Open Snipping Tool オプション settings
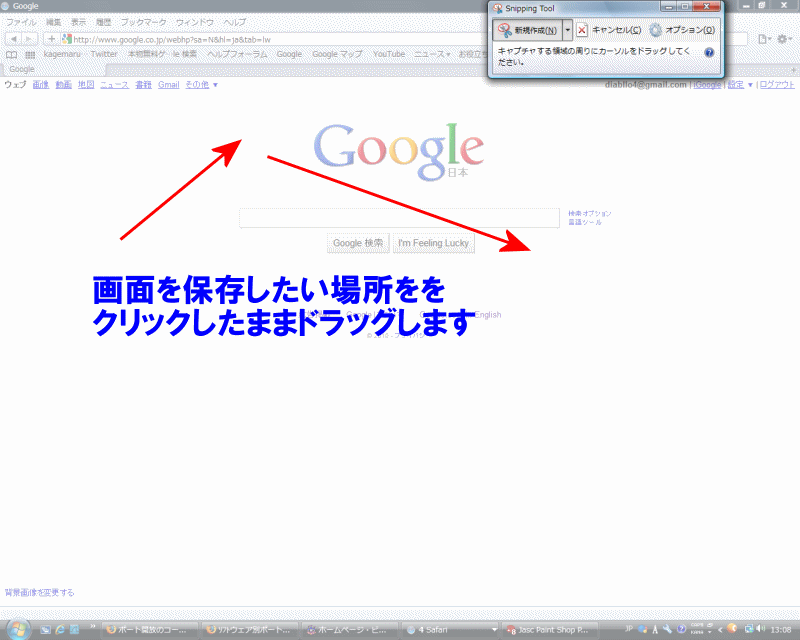This screenshot has width=800, height=640. [682, 30]
